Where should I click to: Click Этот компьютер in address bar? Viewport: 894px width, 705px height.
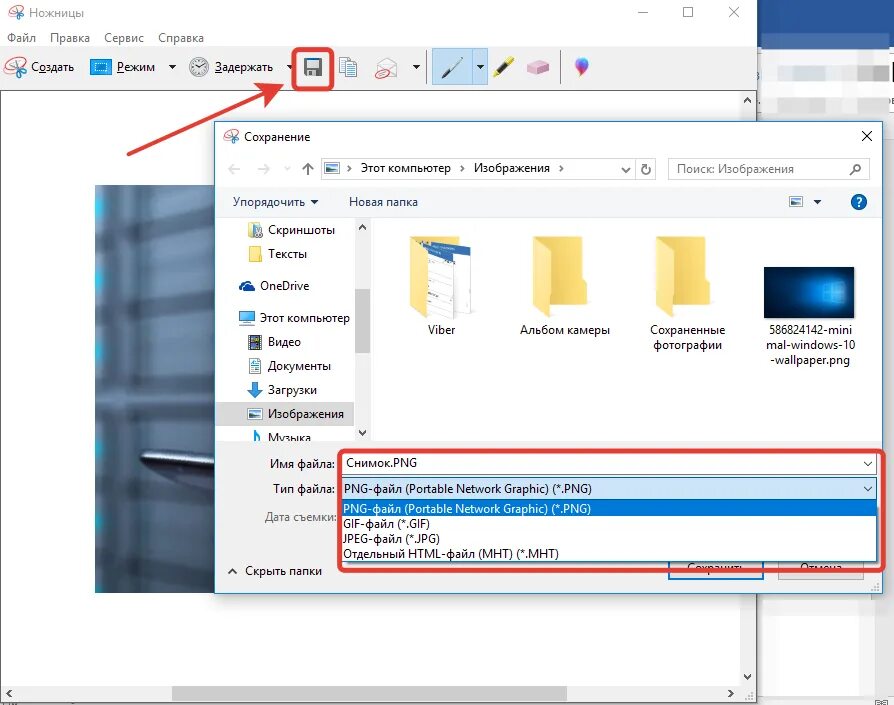pyautogui.click(x=405, y=168)
